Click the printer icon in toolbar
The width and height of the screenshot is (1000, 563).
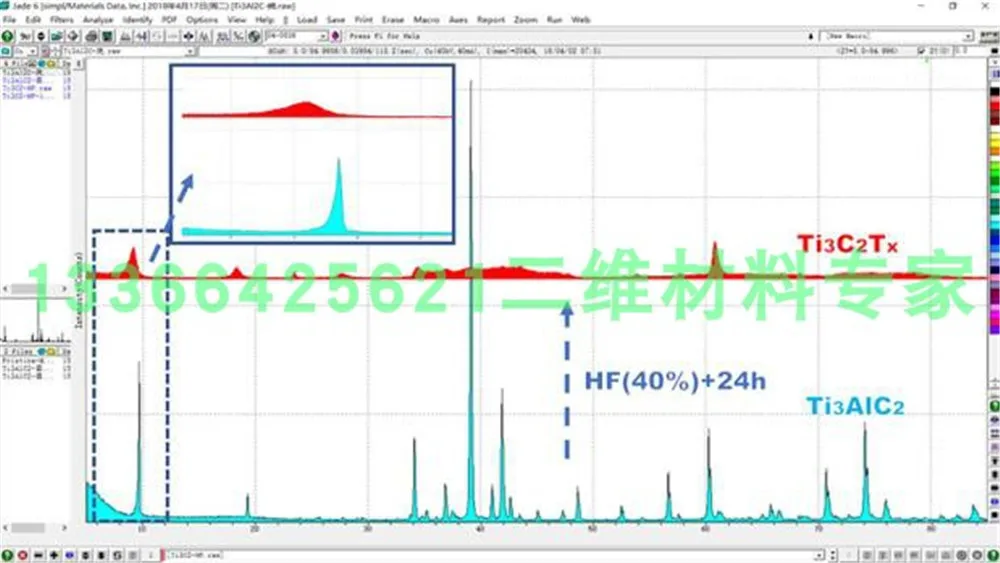[91, 36]
